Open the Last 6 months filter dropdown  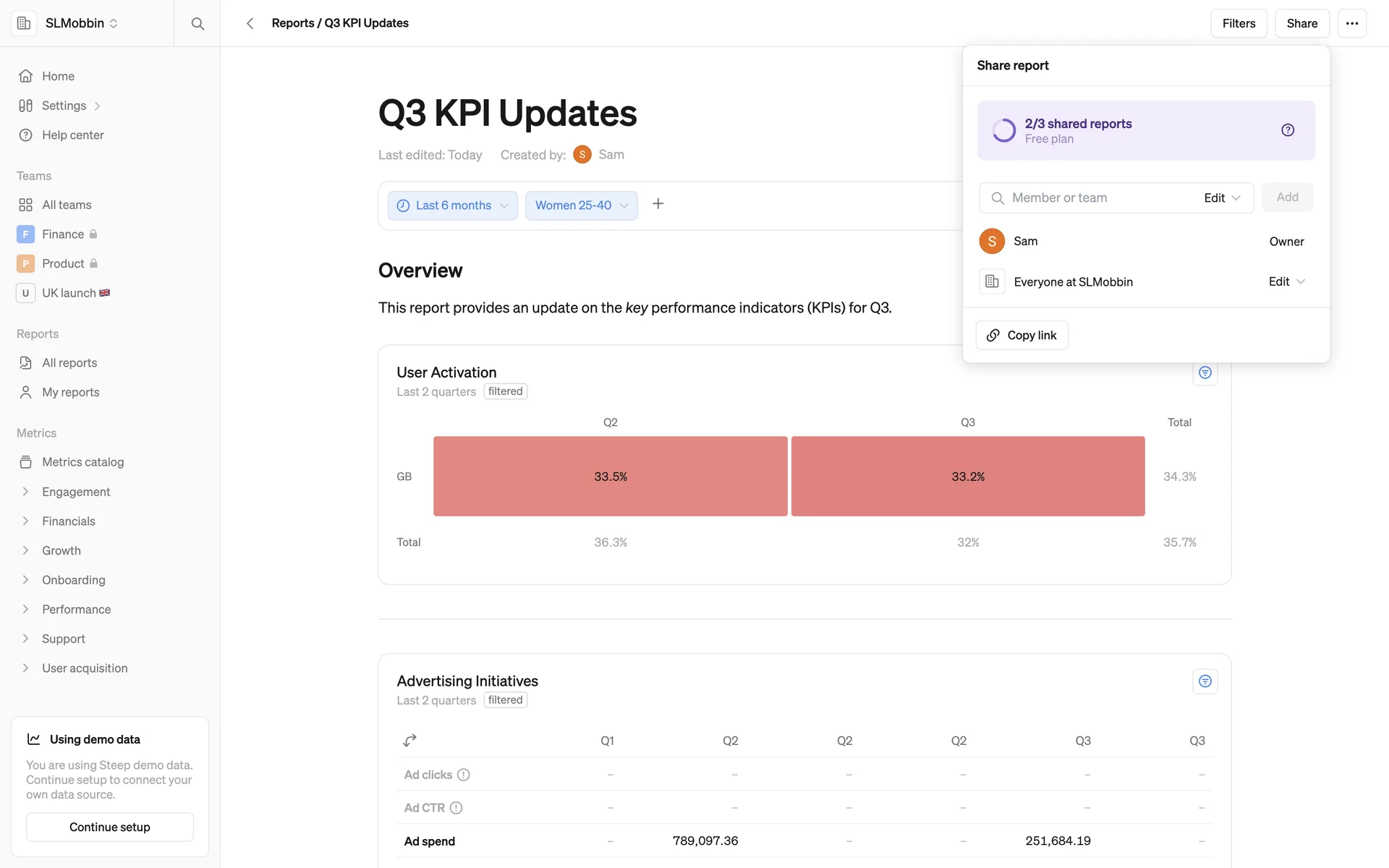point(452,205)
